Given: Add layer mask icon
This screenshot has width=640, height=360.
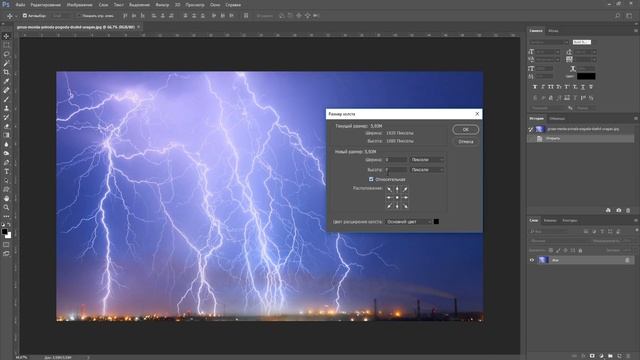Looking at the screenshot, I should (592, 356).
